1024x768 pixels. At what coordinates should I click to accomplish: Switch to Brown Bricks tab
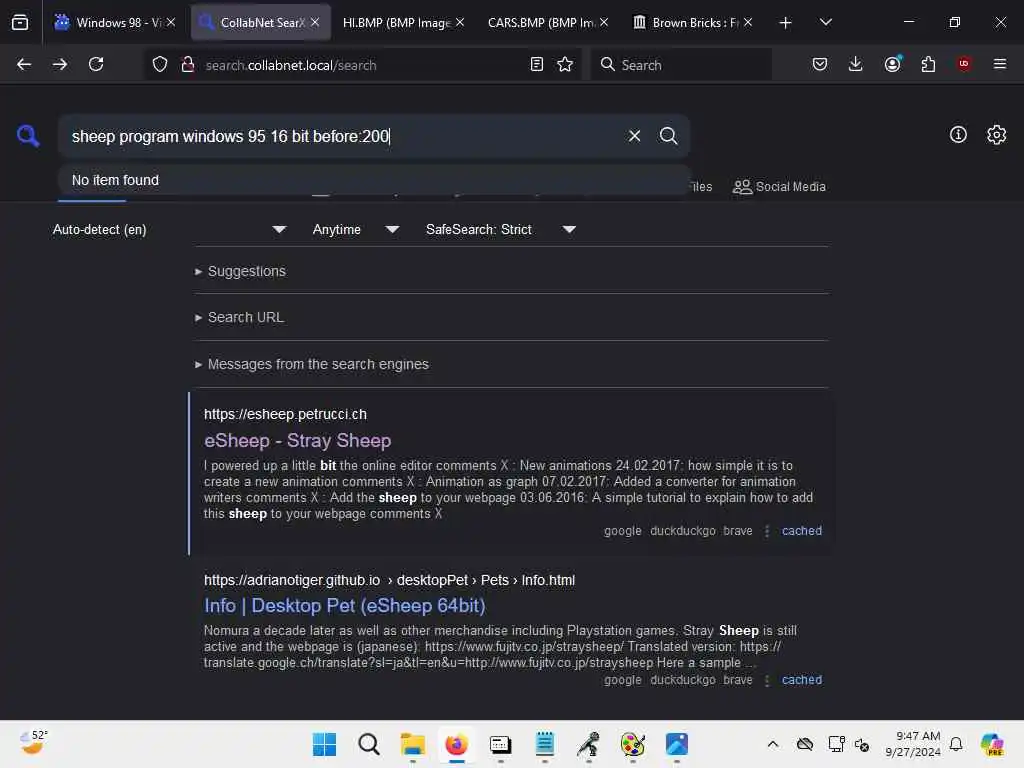click(x=686, y=23)
